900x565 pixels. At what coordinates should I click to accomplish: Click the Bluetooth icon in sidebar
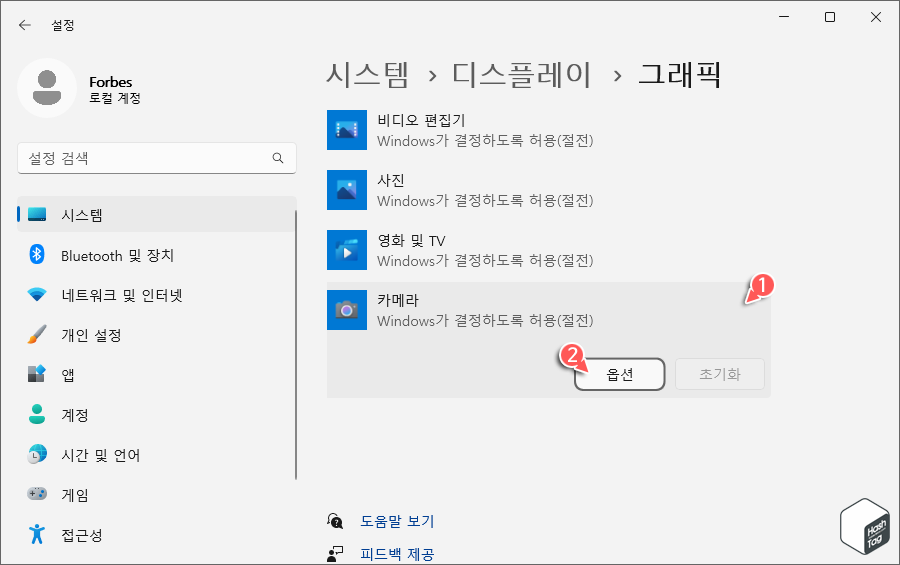[37, 254]
